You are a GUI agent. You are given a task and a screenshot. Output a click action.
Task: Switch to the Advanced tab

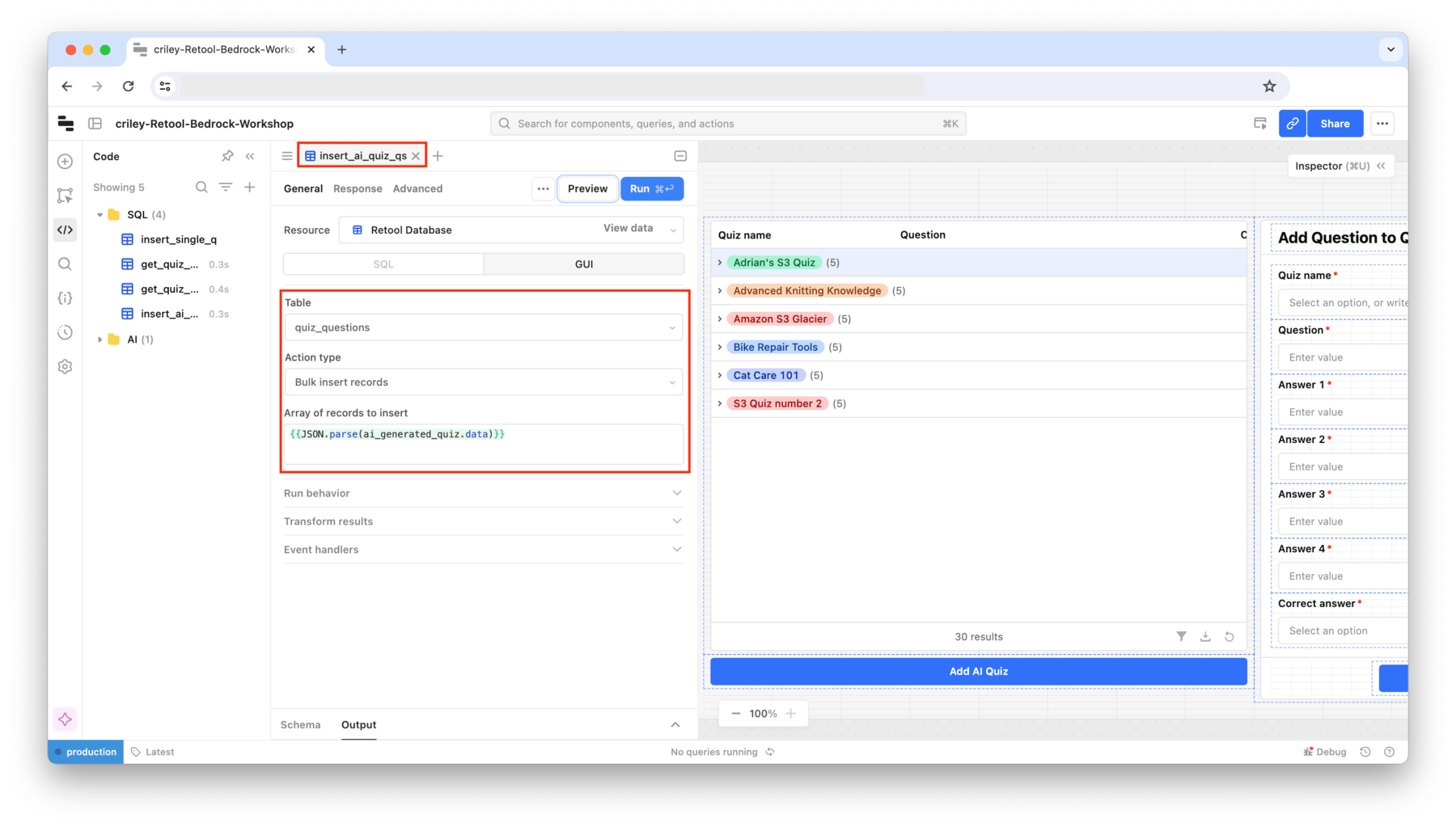coord(417,188)
